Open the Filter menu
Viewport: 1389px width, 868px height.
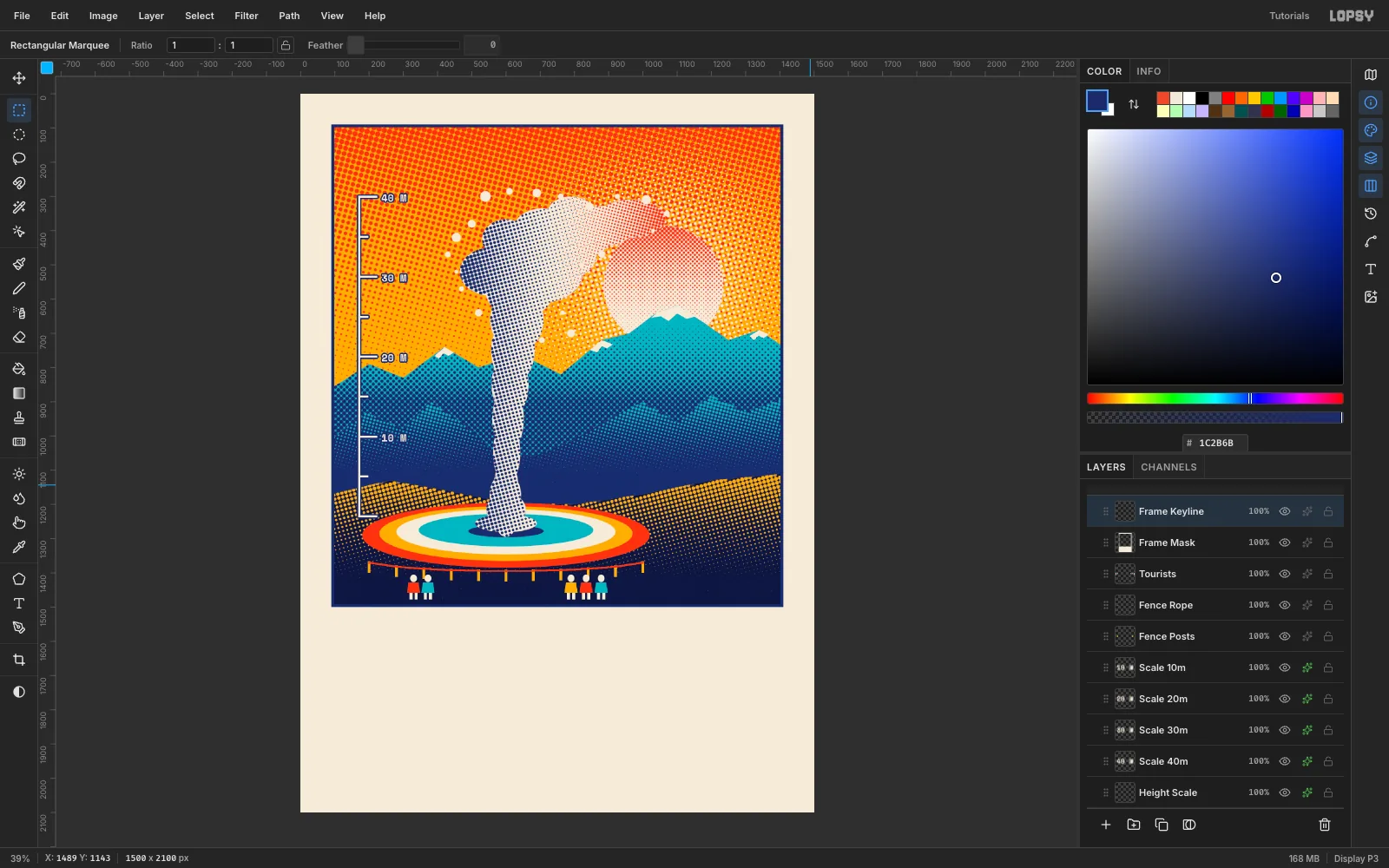(x=247, y=16)
